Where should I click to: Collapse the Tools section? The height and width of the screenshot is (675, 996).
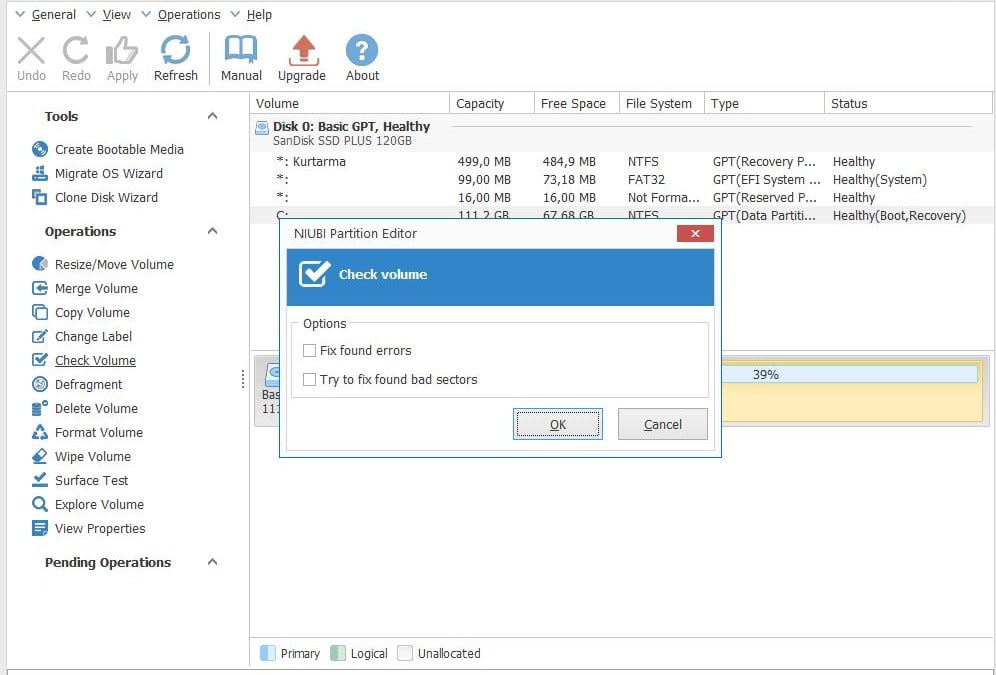212,116
